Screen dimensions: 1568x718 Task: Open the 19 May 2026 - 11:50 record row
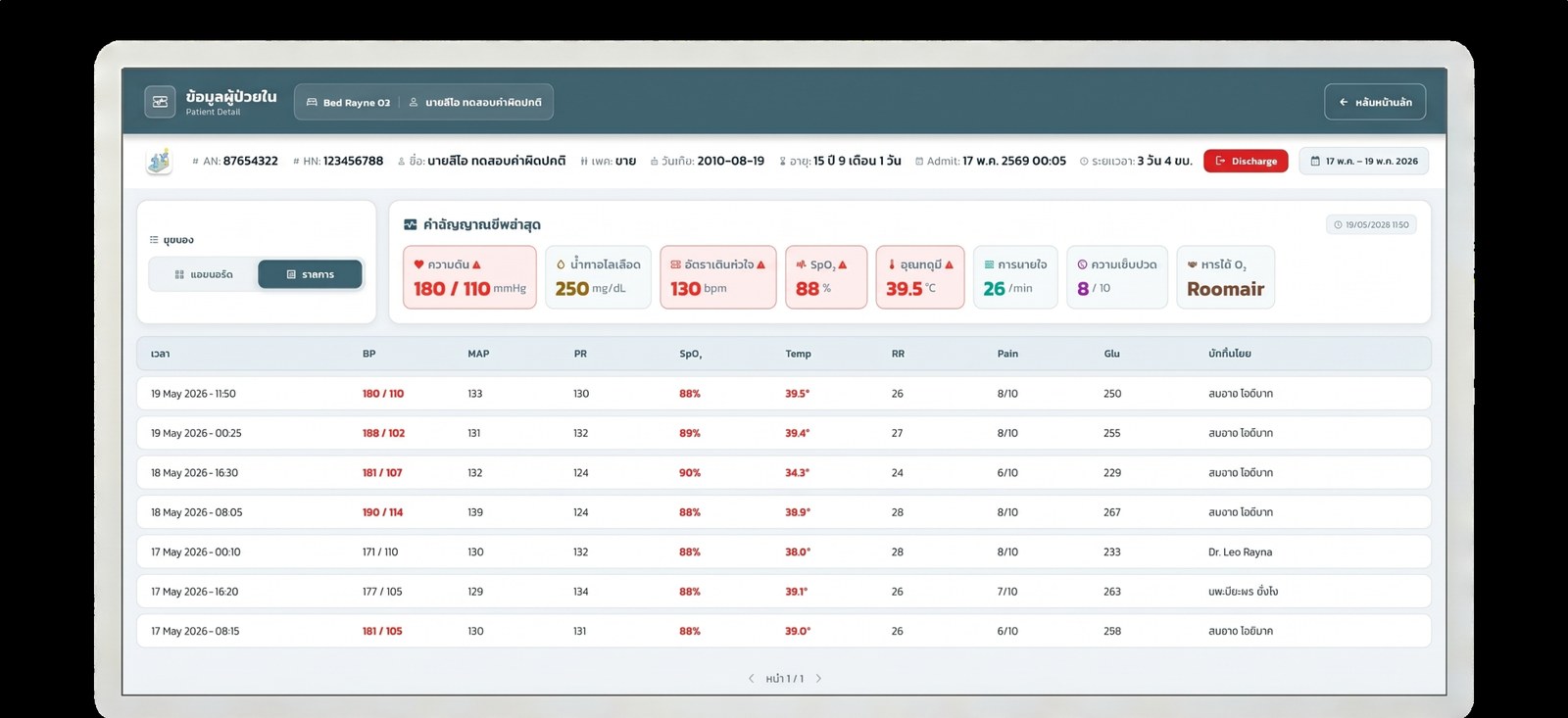coord(784,394)
